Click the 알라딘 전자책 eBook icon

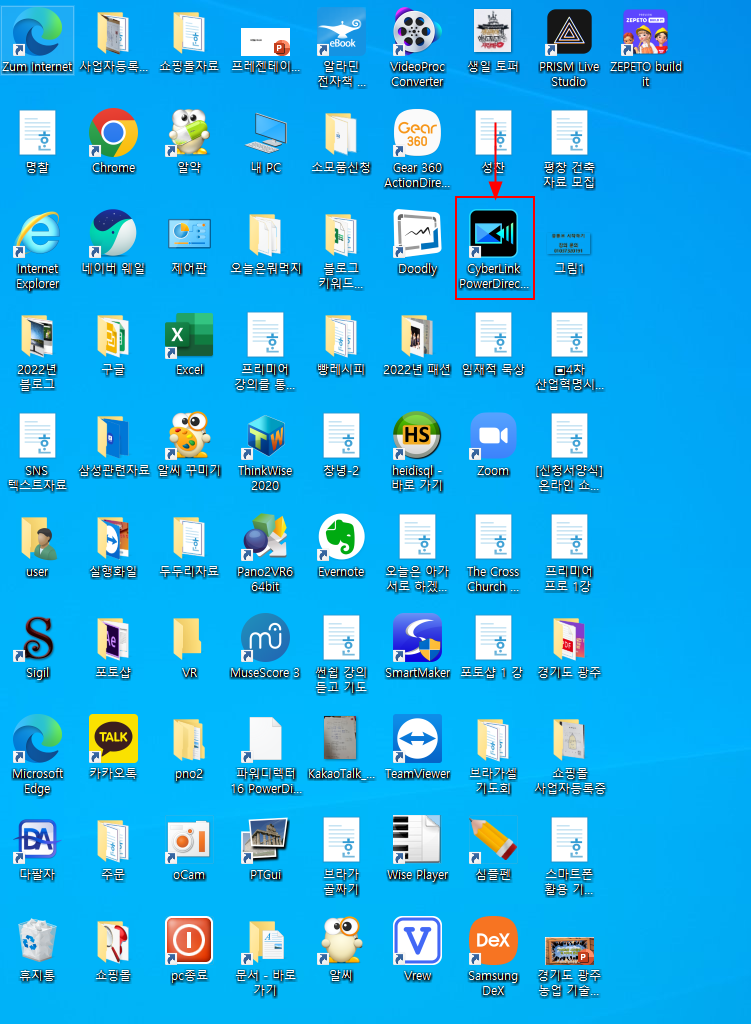(341, 33)
